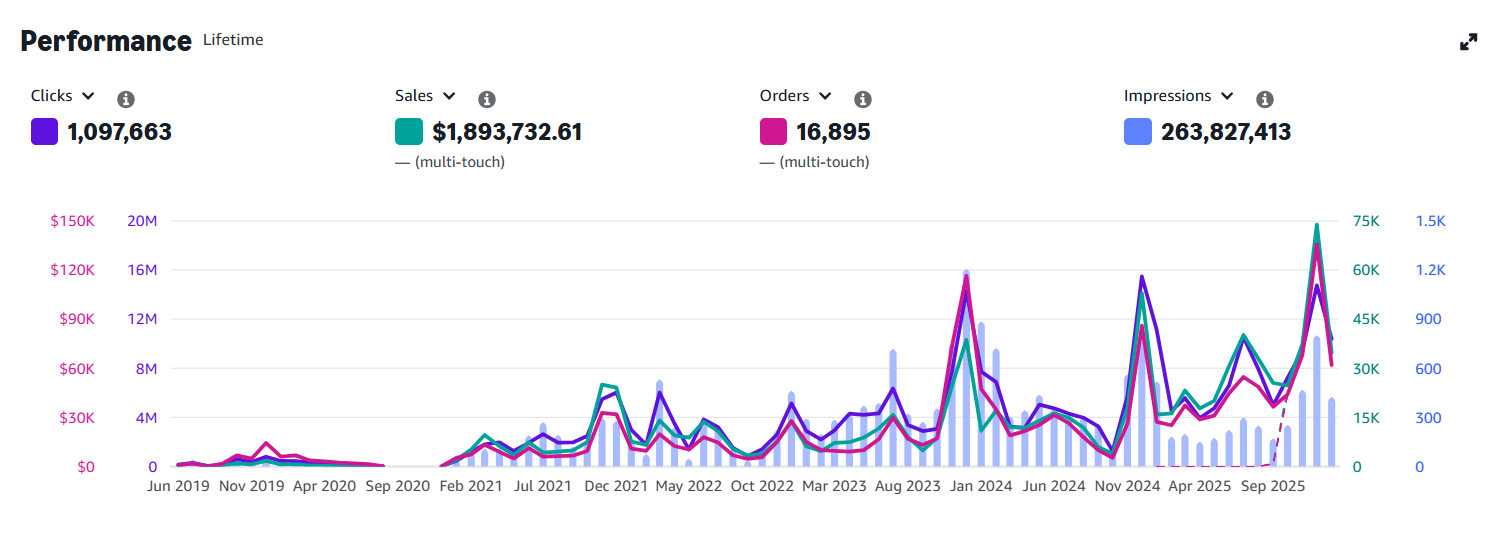Click the purple Clicks color swatch
Viewport: 1509px width, 555px height.
pyautogui.click(x=44, y=132)
